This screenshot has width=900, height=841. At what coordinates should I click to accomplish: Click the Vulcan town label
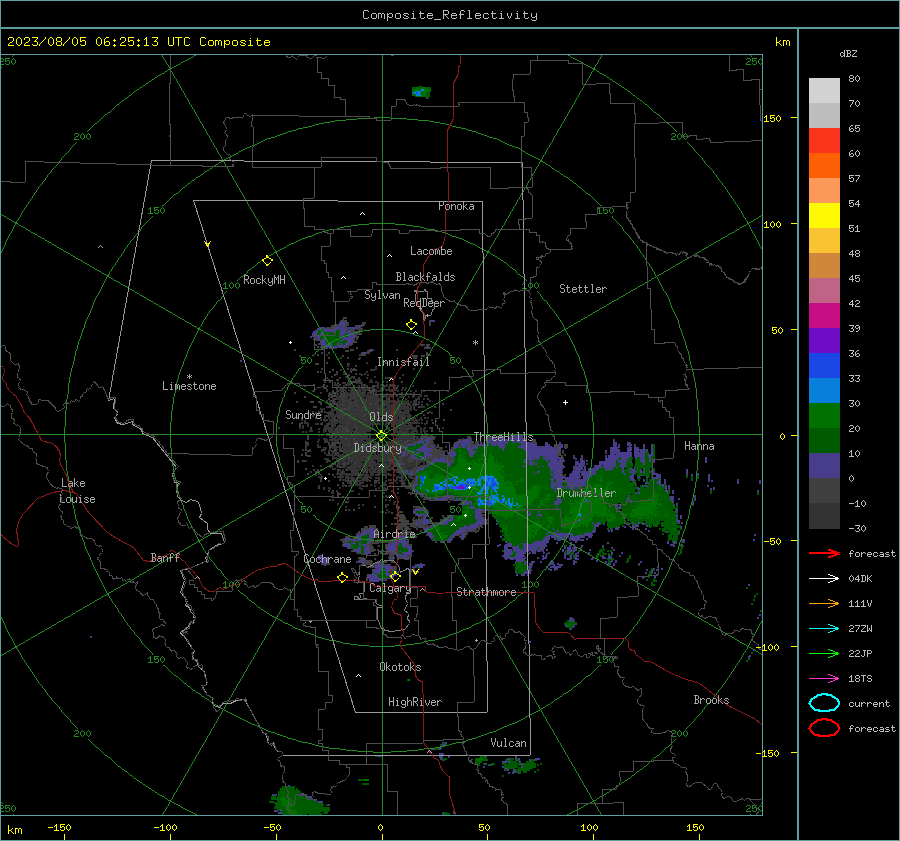508,743
